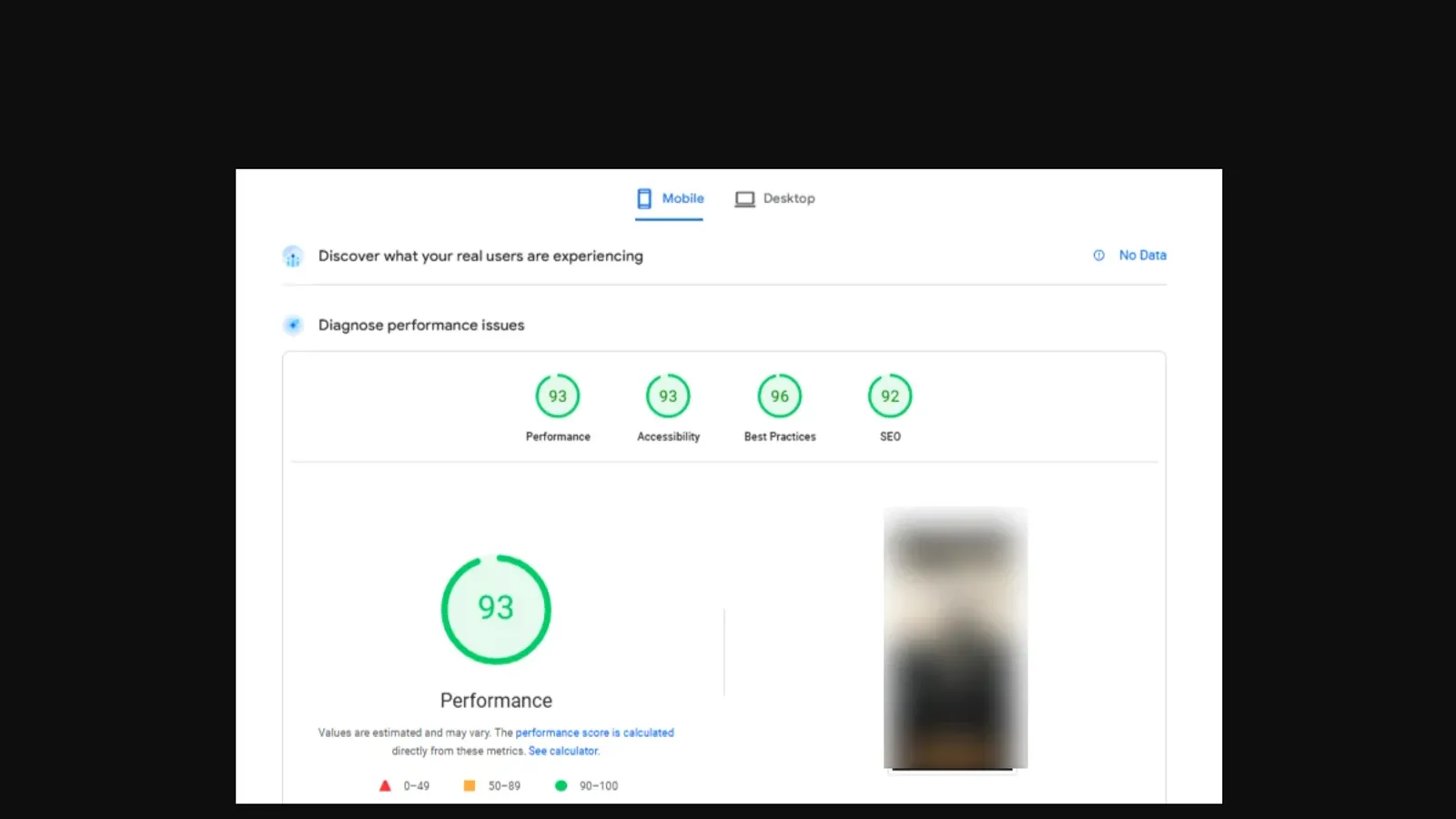Click the 'Accessibility' label

click(x=669, y=437)
